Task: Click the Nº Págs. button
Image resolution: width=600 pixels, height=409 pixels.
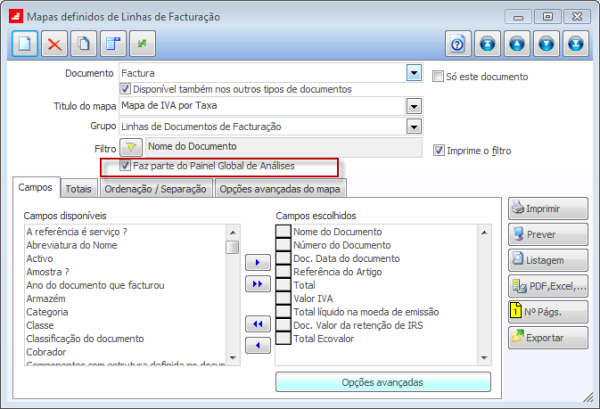Action: 548,312
